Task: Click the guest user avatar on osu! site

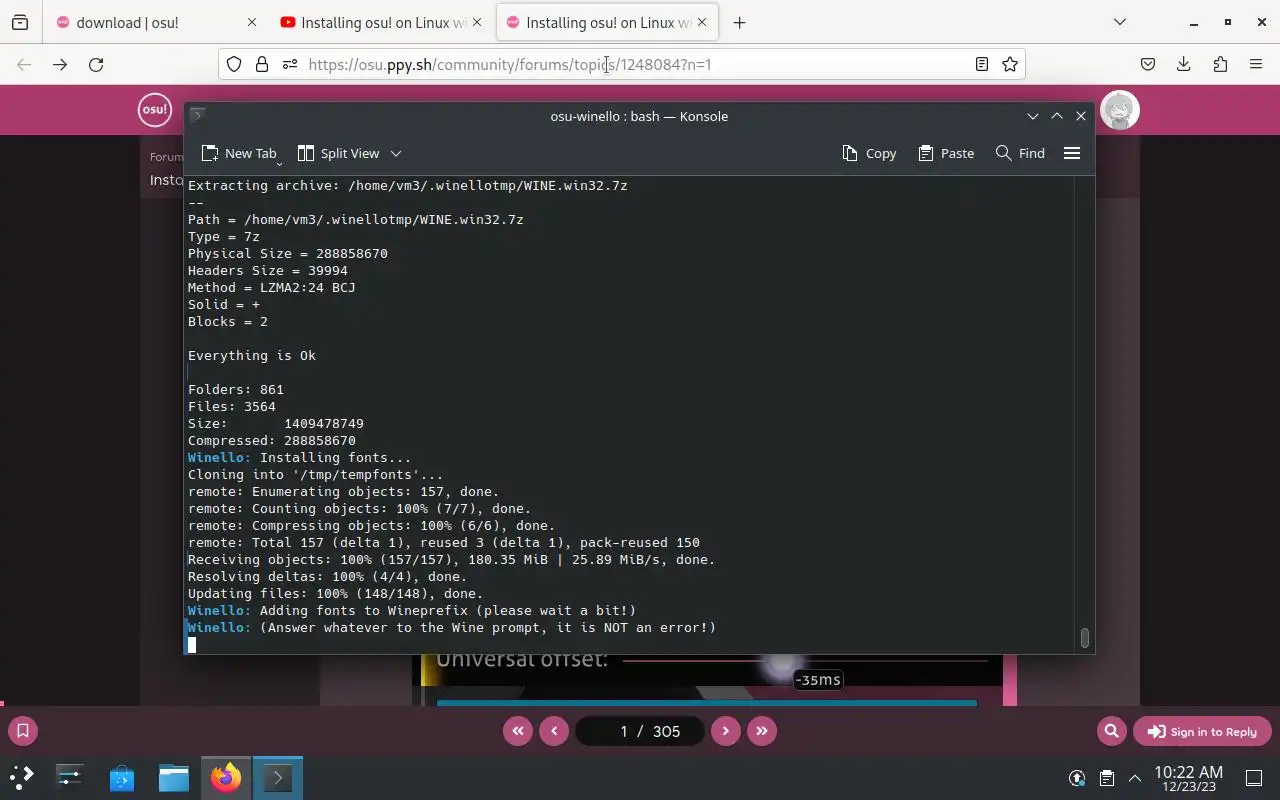Action: [1120, 110]
